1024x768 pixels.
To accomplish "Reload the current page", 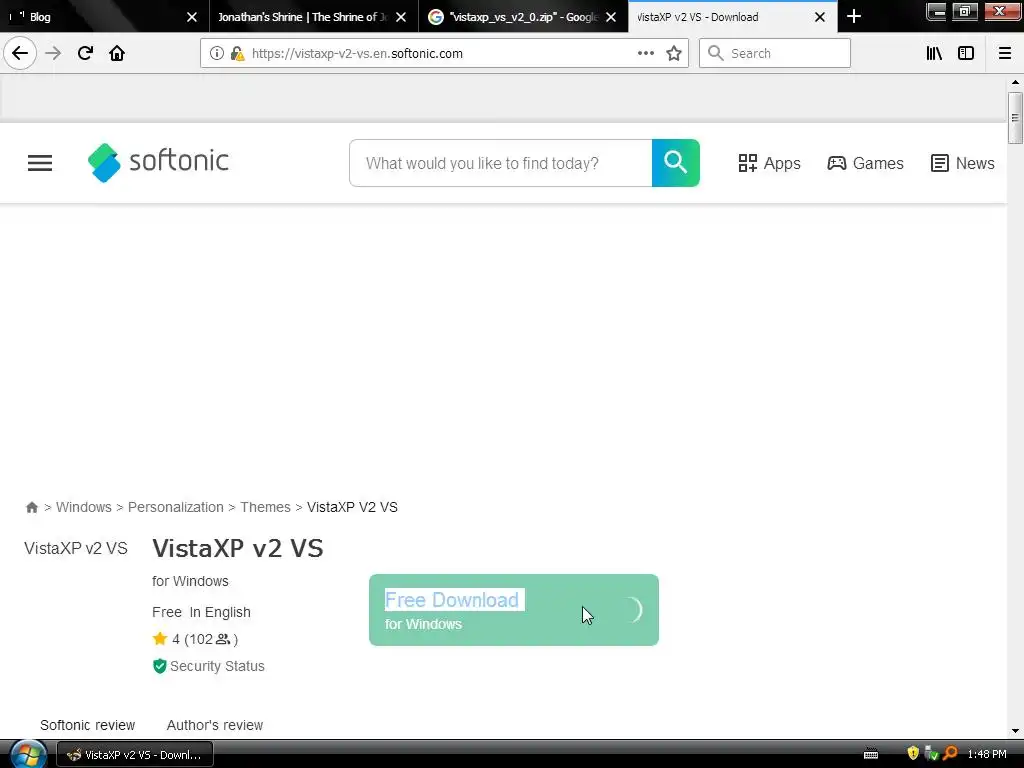I will (85, 53).
